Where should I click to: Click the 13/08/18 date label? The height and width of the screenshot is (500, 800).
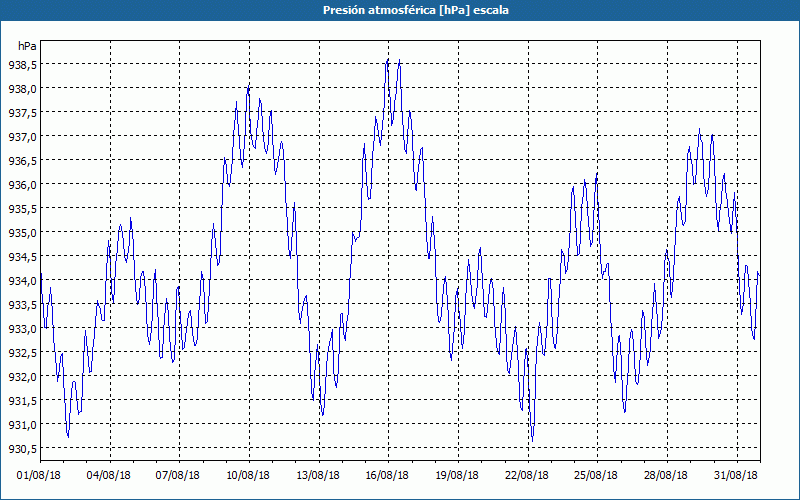click(318, 475)
